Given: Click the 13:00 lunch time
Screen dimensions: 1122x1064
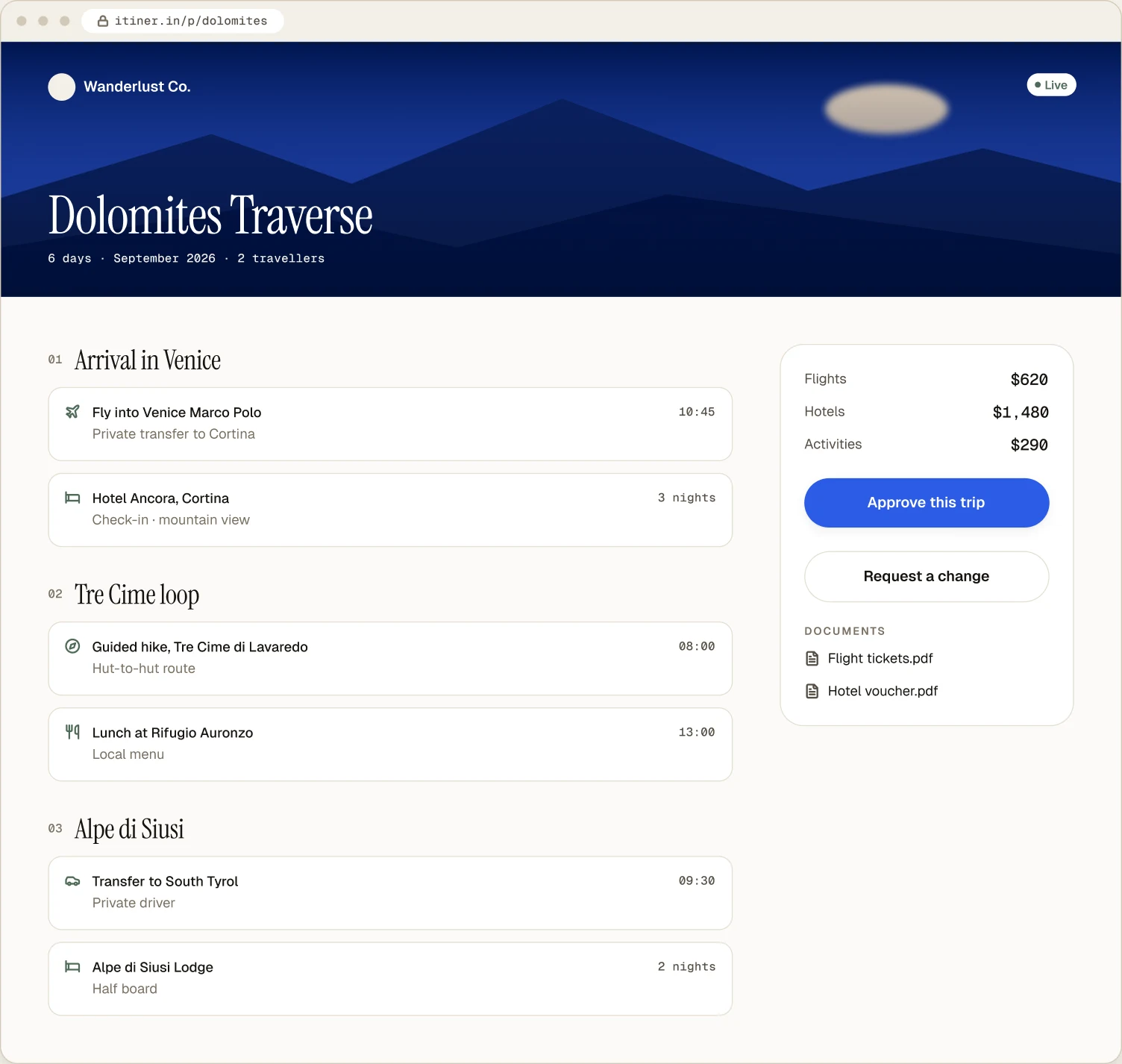Looking at the screenshot, I should [x=696, y=732].
